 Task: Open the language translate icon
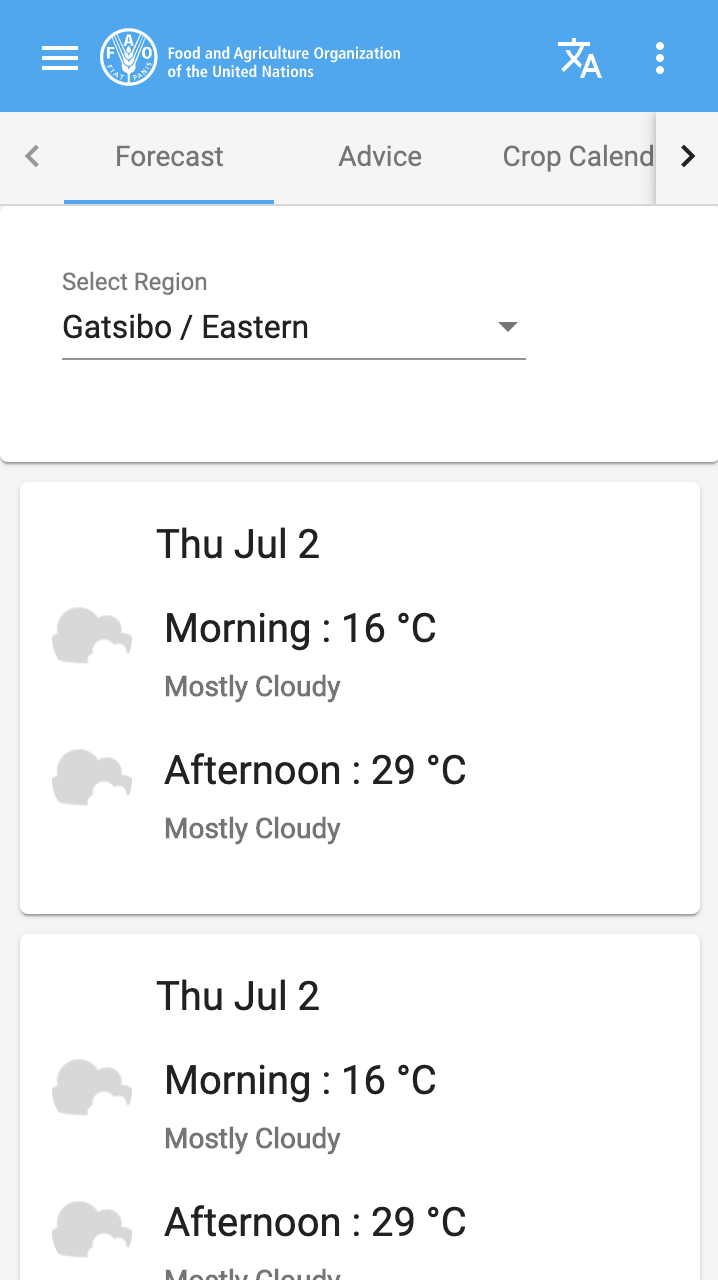point(580,58)
